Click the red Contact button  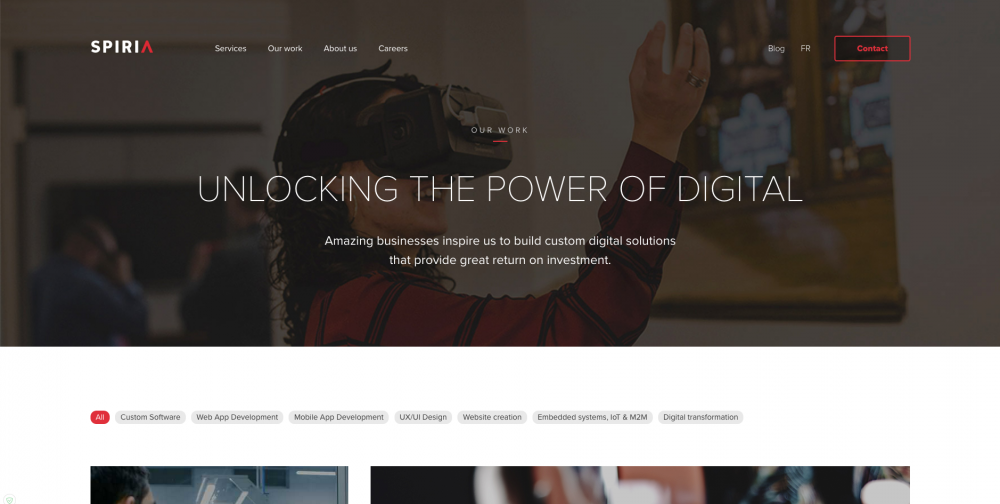point(872,48)
